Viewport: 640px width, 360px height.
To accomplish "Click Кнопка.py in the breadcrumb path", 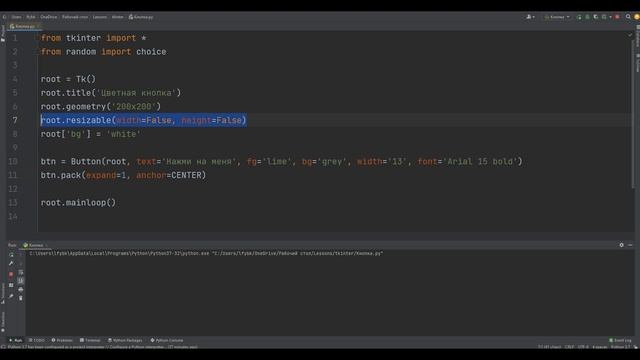I will click(141, 17).
